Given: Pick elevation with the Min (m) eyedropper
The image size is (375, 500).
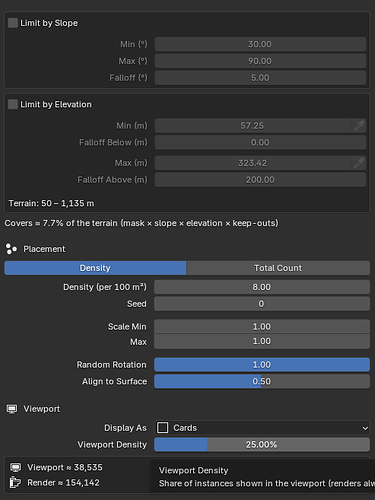Looking at the screenshot, I should (359, 126).
